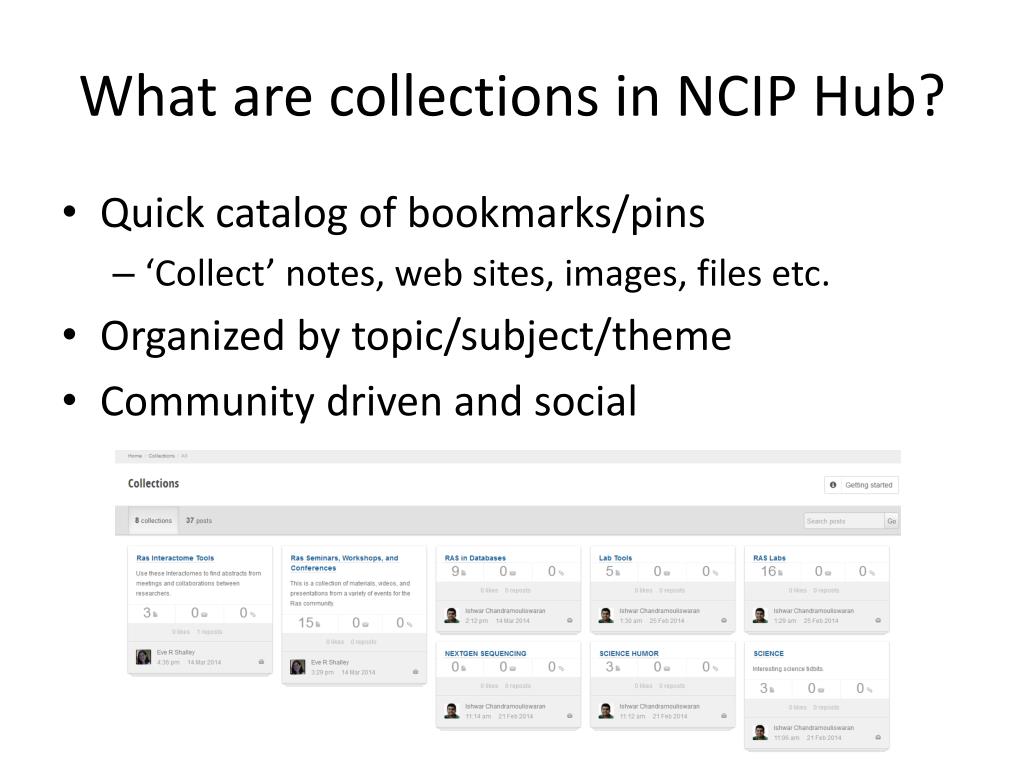The height and width of the screenshot is (768, 1024).
Task: Click the 3 posts count on Ras Interactome Tools
Action: (151, 613)
